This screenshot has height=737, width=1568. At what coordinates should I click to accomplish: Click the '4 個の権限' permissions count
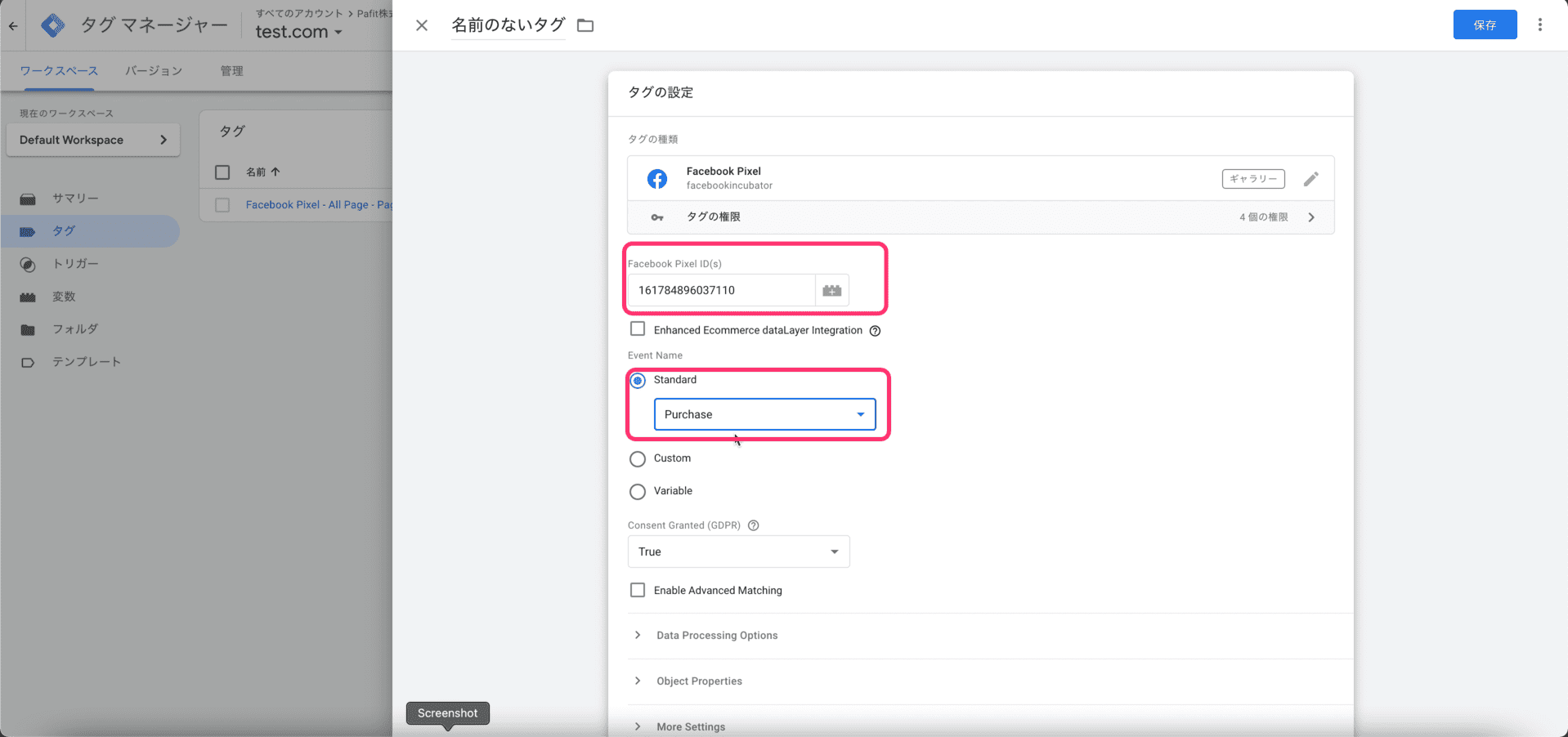point(1264,217)
